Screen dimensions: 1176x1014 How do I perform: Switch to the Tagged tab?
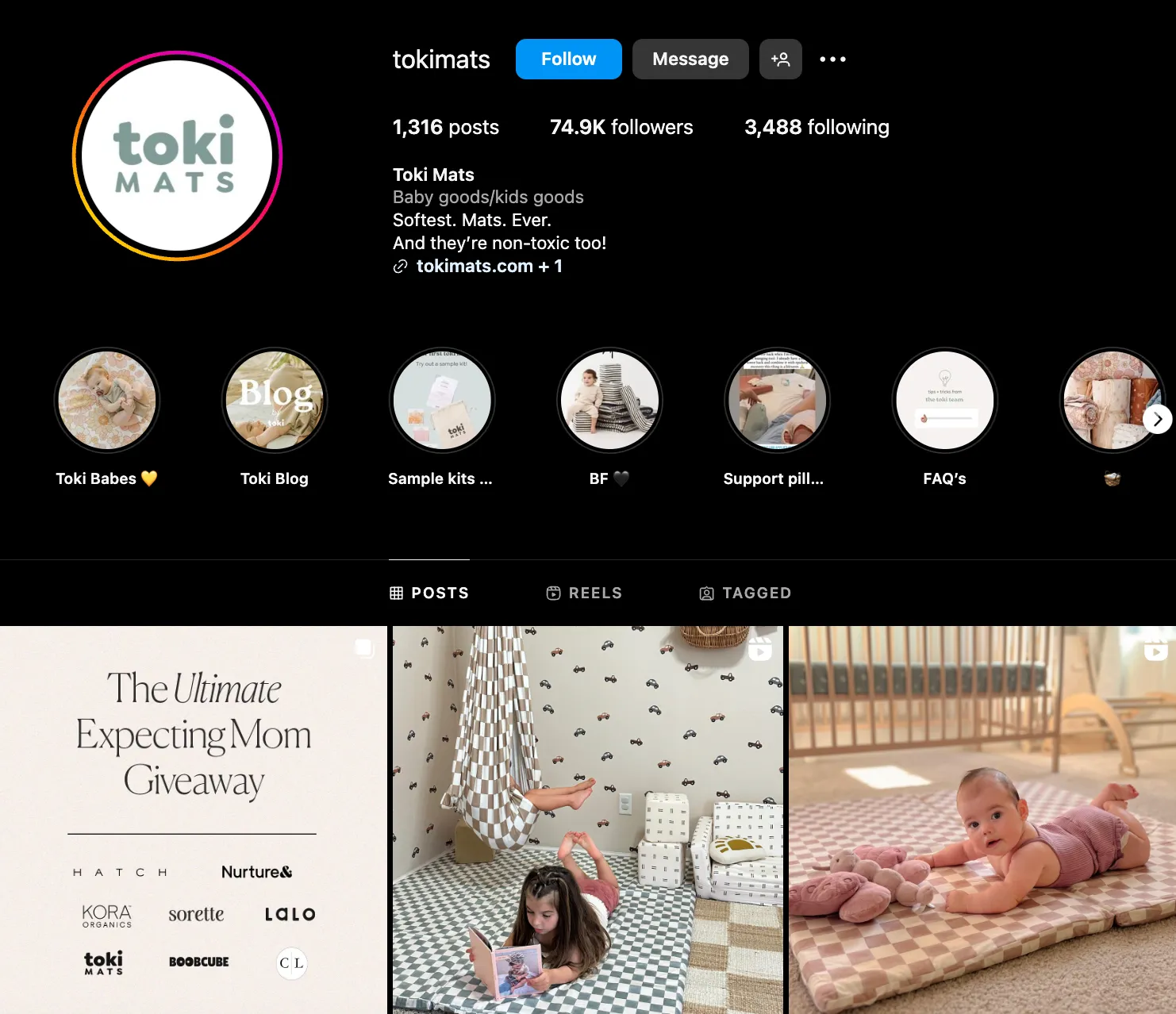click(745, 593)
